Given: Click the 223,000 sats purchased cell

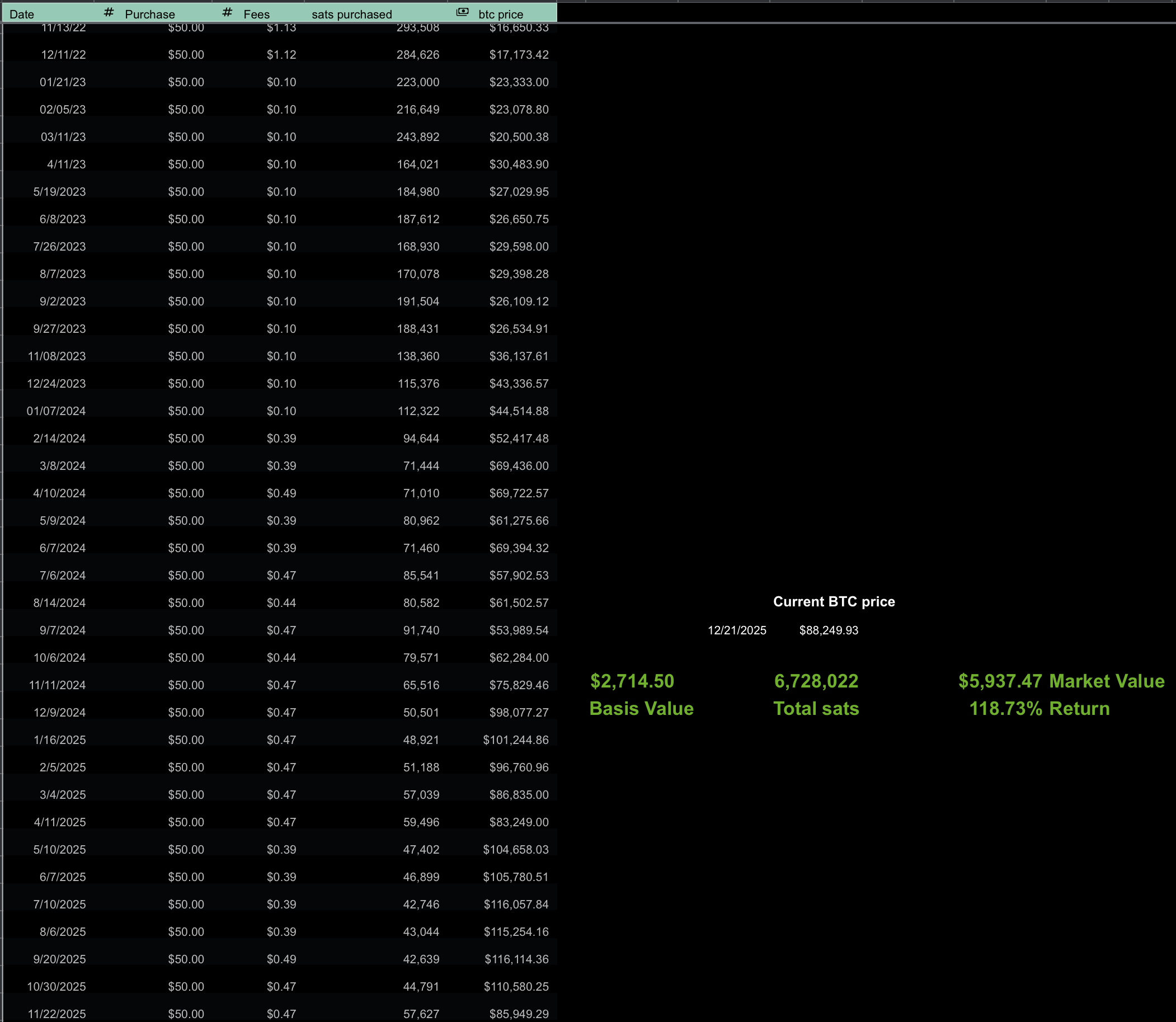Looking at the screenshot, I should coord(417,82).
